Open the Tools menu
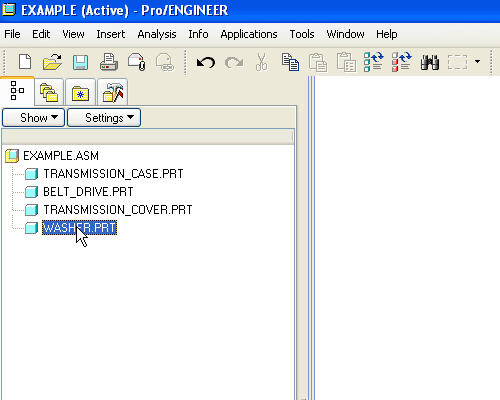This screenshot has height=400, width=500. 302,34
